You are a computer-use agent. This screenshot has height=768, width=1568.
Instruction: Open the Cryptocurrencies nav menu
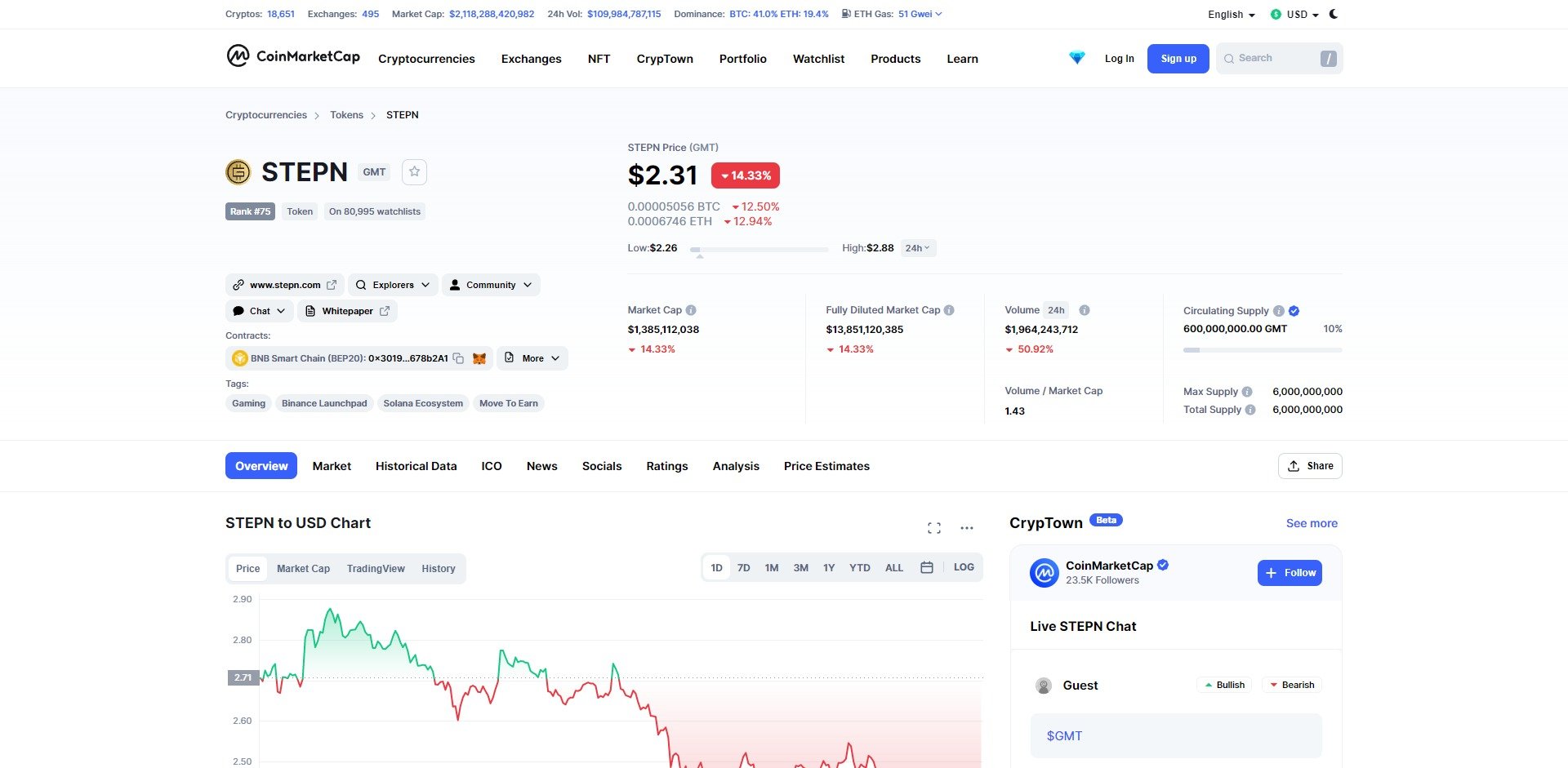coord(426,59)
